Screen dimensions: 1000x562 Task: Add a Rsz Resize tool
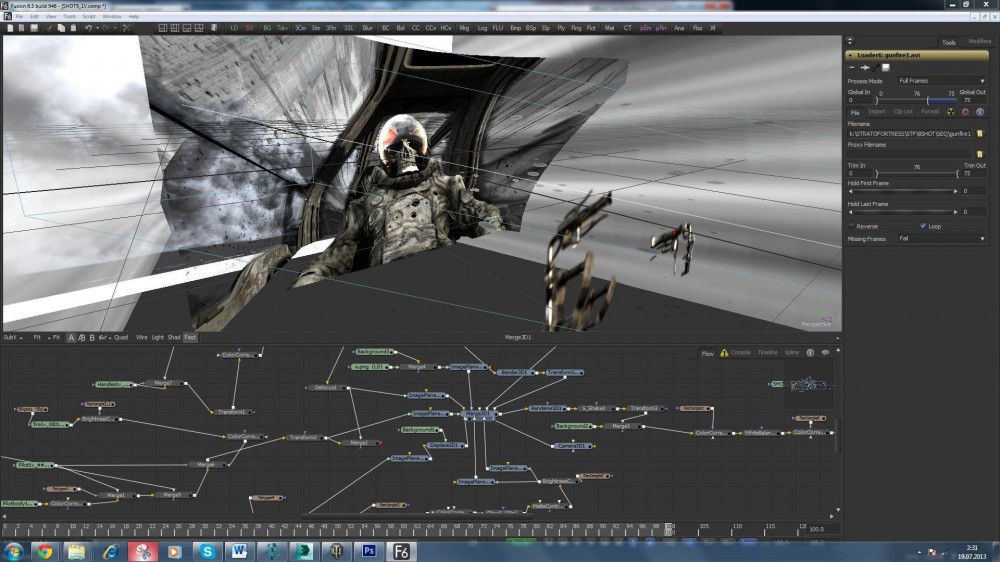point(698,28)
